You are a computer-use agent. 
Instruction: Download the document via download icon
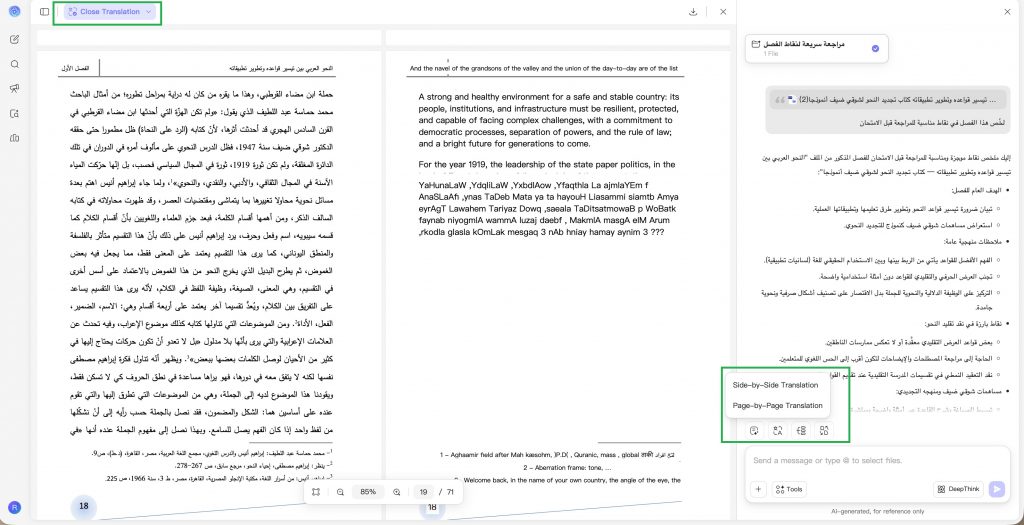tap(693, 12)
